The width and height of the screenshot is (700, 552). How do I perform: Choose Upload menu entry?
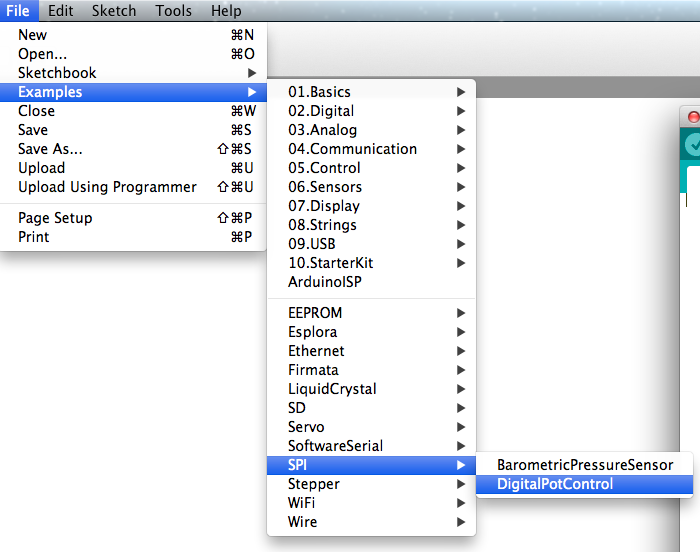(x=133, y=168)
